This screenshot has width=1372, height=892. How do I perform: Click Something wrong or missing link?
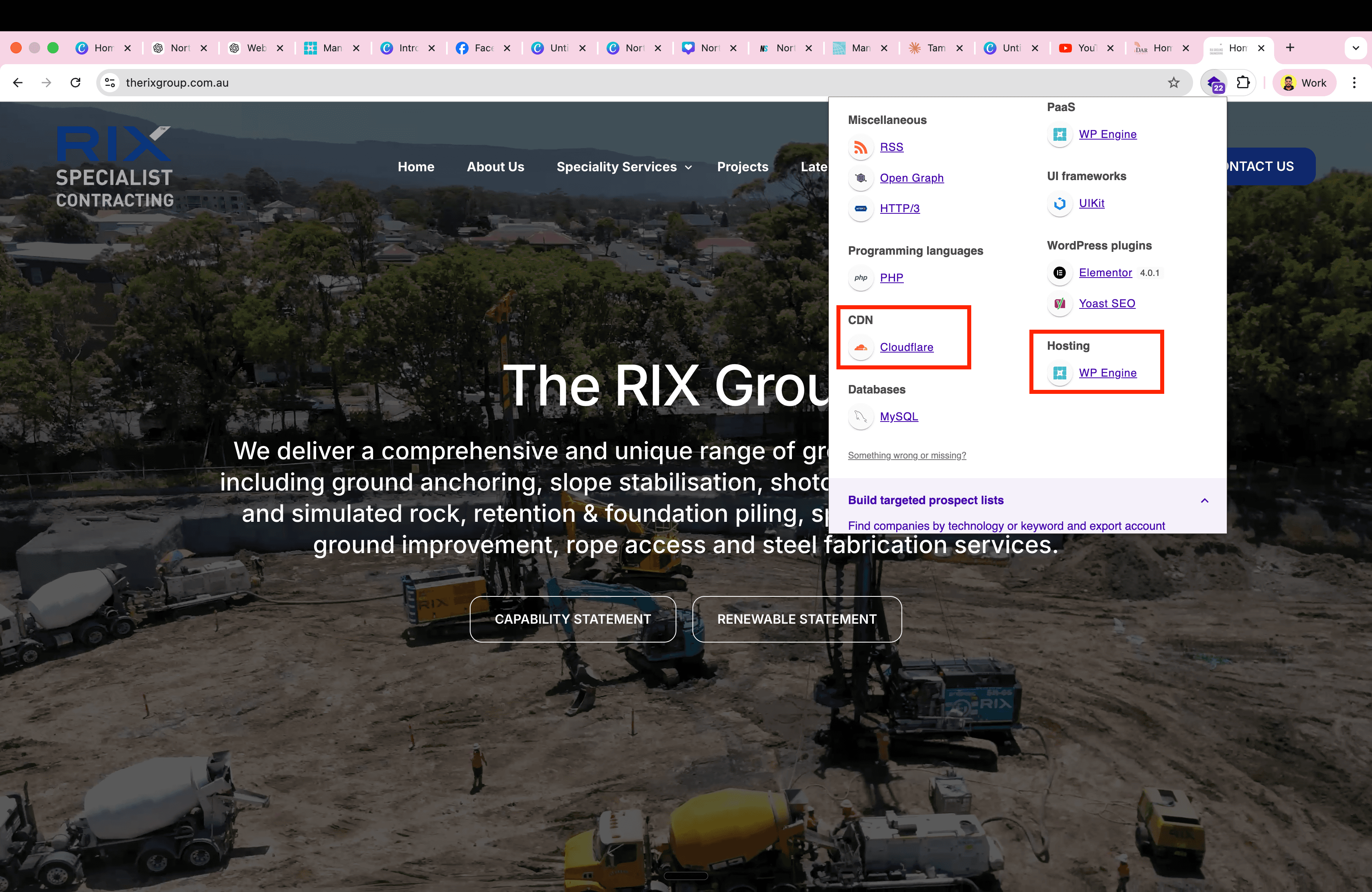pyautogui.click(x=907, y=456)
